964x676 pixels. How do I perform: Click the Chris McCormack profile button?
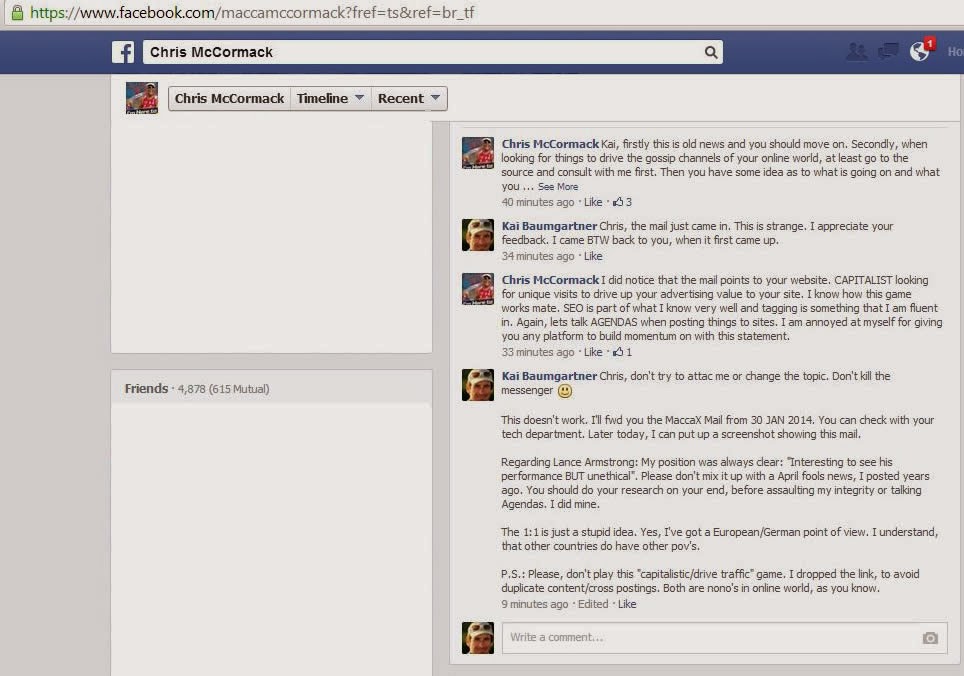pos(229,98)
